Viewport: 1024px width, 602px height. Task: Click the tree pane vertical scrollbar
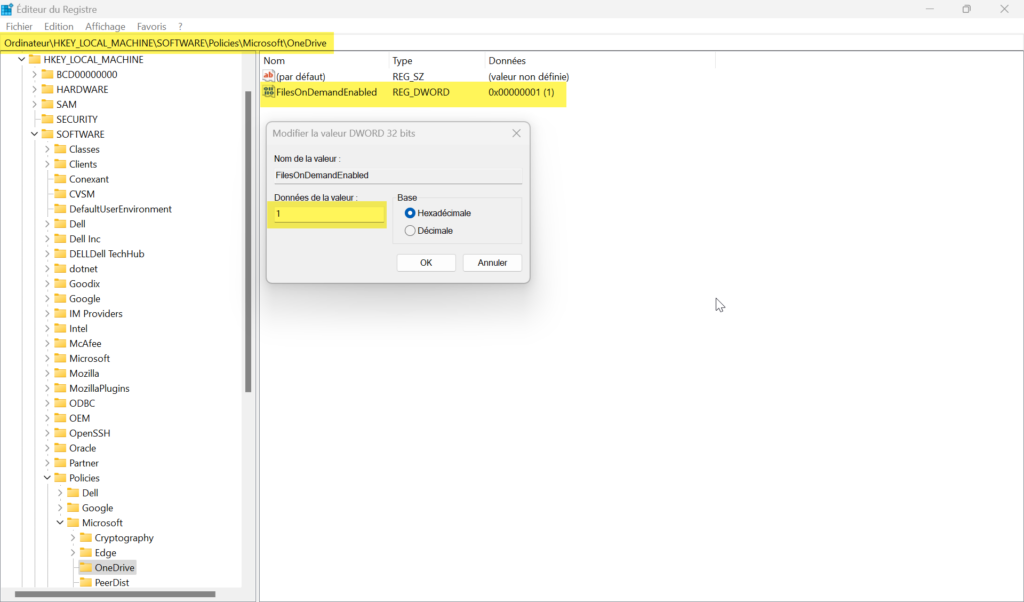point(248,240)
